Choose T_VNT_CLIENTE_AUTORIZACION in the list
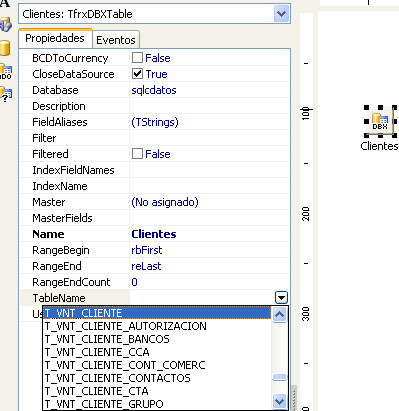This screenshot has height=411, width=399. tap(157, 326)
